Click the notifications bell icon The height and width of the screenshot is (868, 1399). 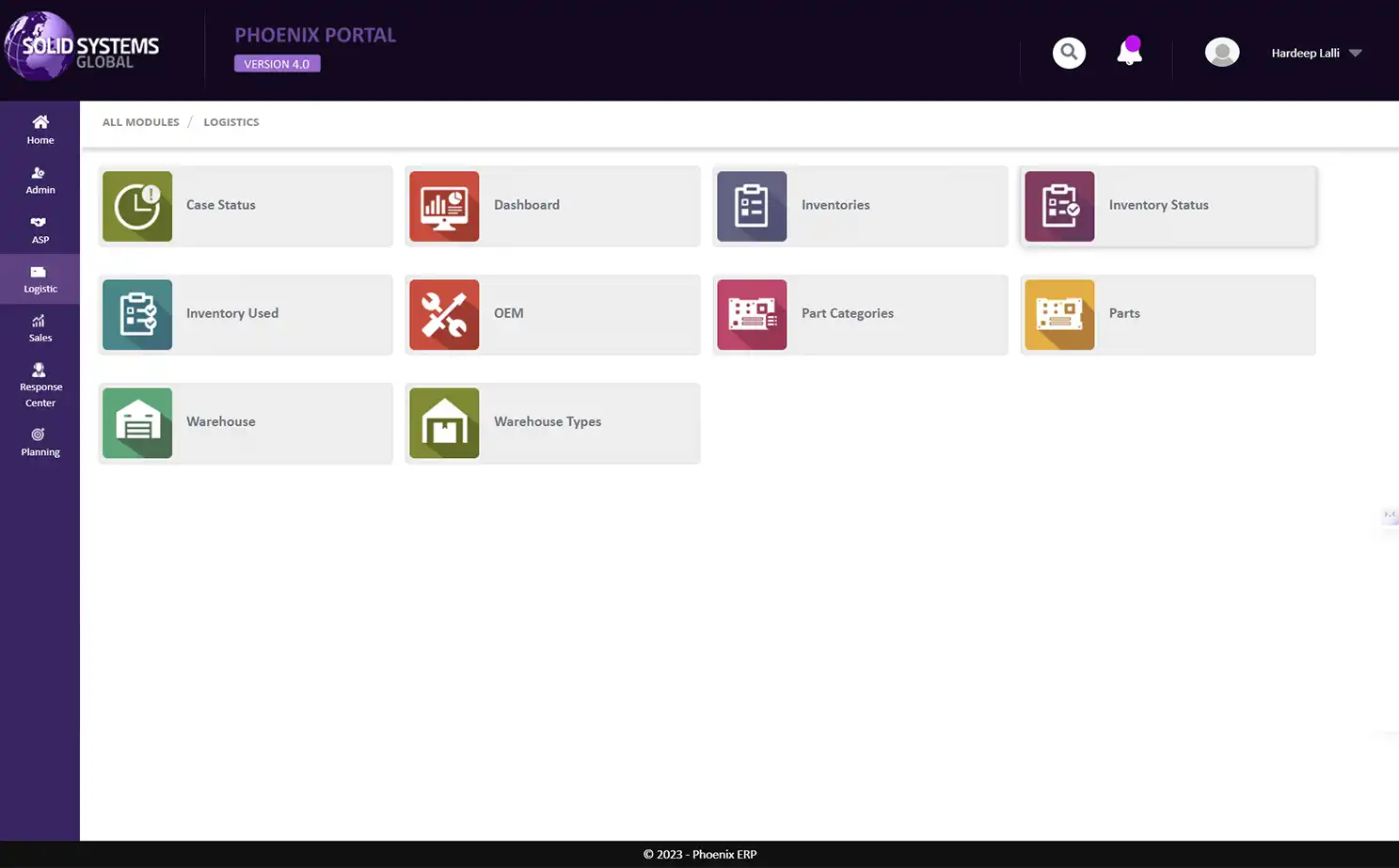pos(1129,54)
